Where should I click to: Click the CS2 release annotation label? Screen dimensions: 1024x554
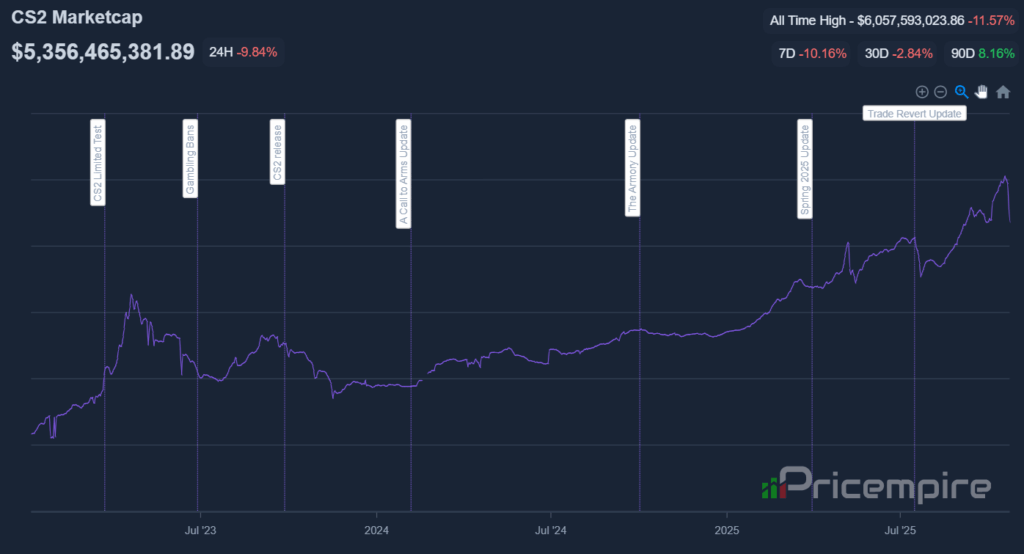(277, 153)
